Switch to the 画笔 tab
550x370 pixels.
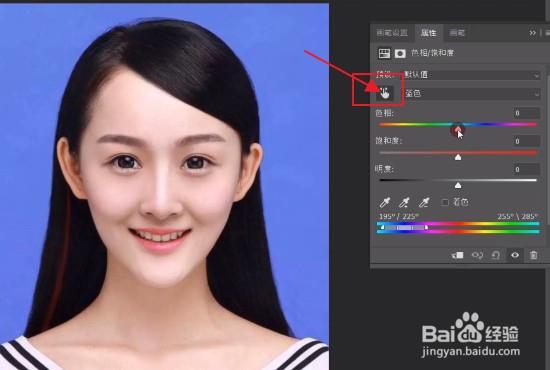[457, 33]
